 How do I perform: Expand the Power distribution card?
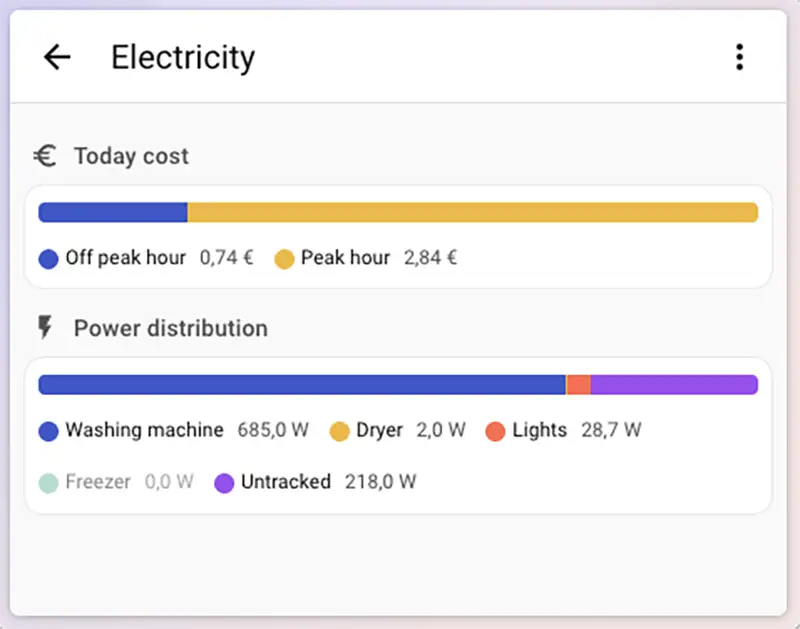pos(398,432)
